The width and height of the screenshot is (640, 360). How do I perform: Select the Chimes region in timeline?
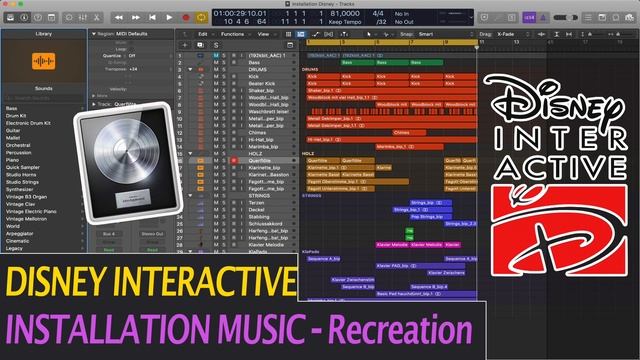coord(409,132)
